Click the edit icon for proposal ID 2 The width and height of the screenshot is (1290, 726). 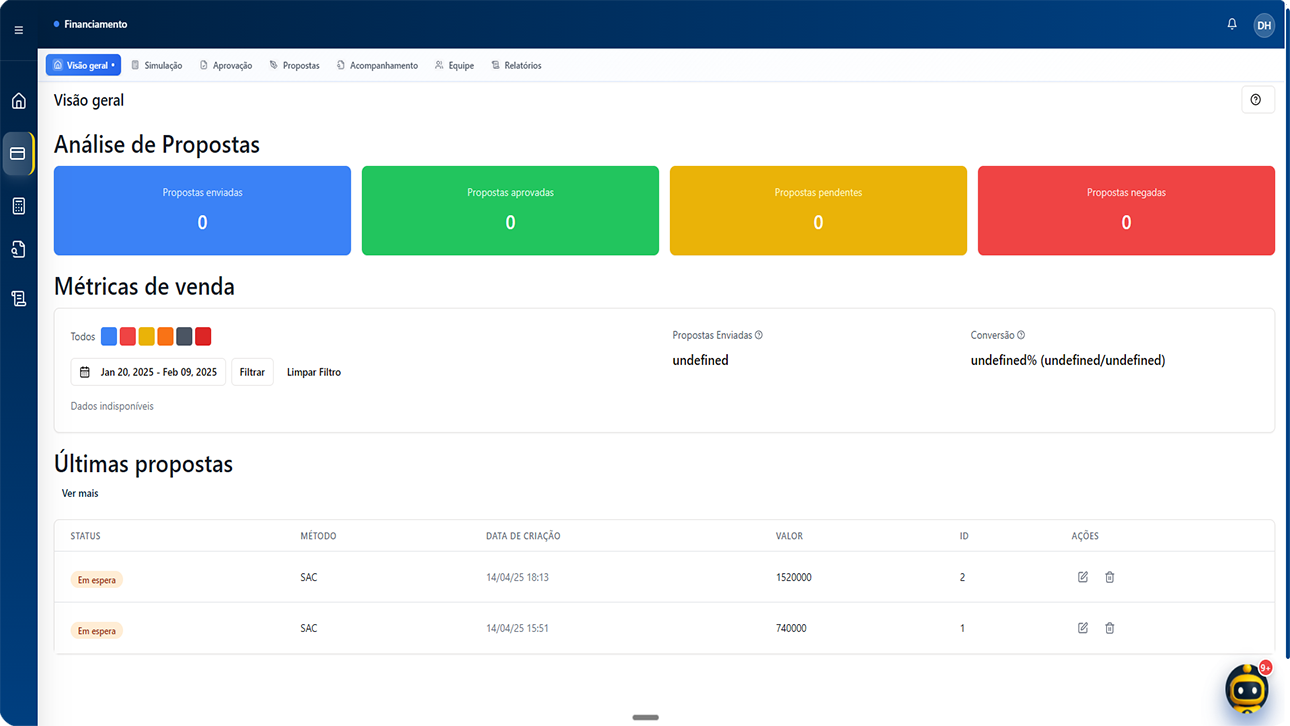(1082, 576)
